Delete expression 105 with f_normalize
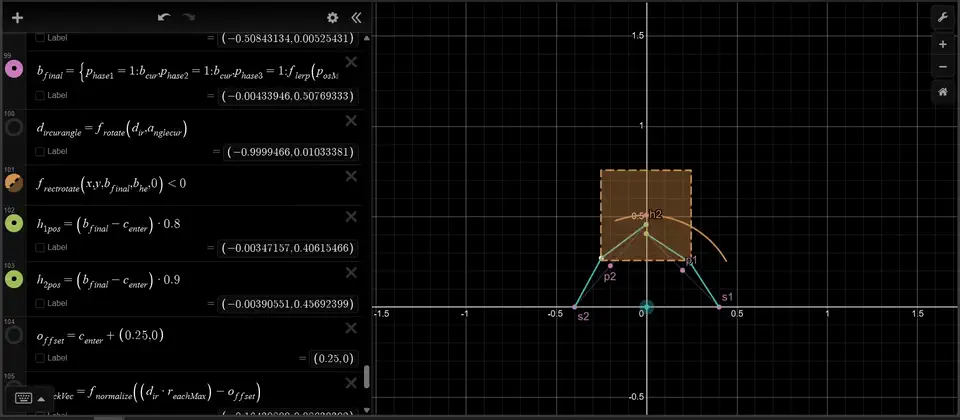 tap(351, 383)
